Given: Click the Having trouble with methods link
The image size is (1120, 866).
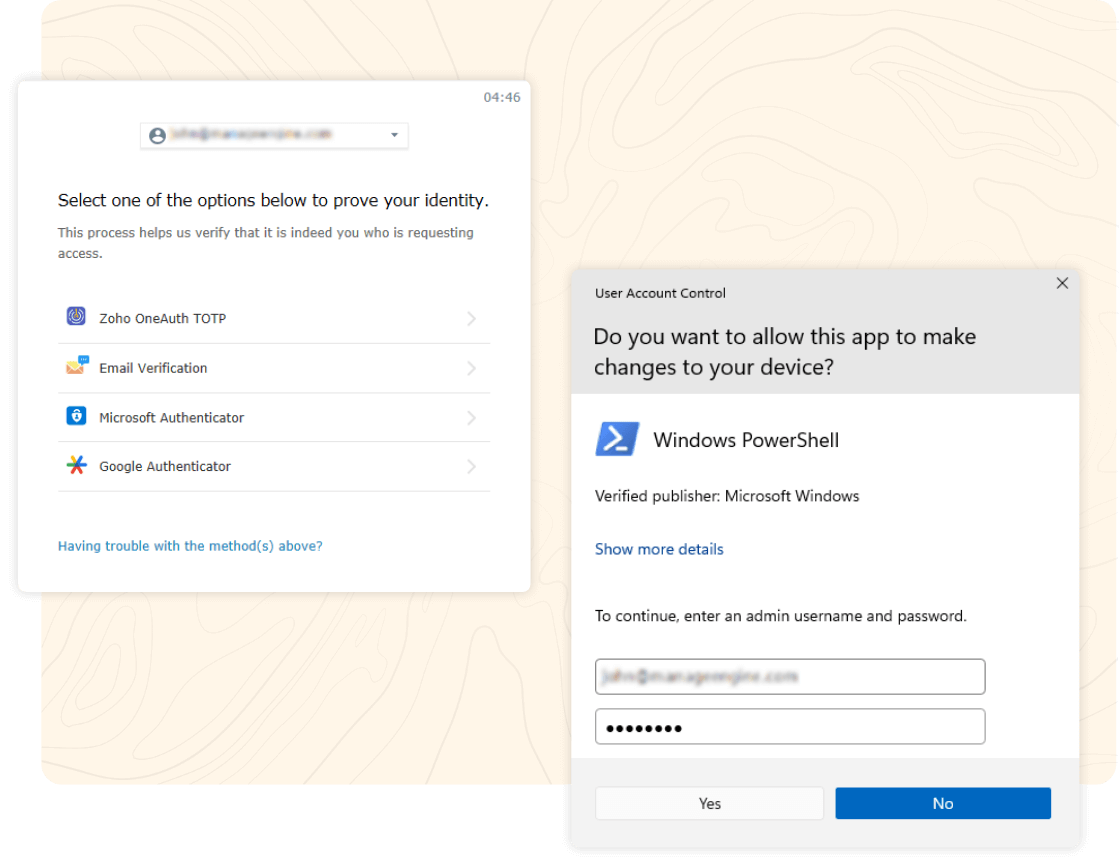Looking at the screenshot, I should [x=189, y=545].
